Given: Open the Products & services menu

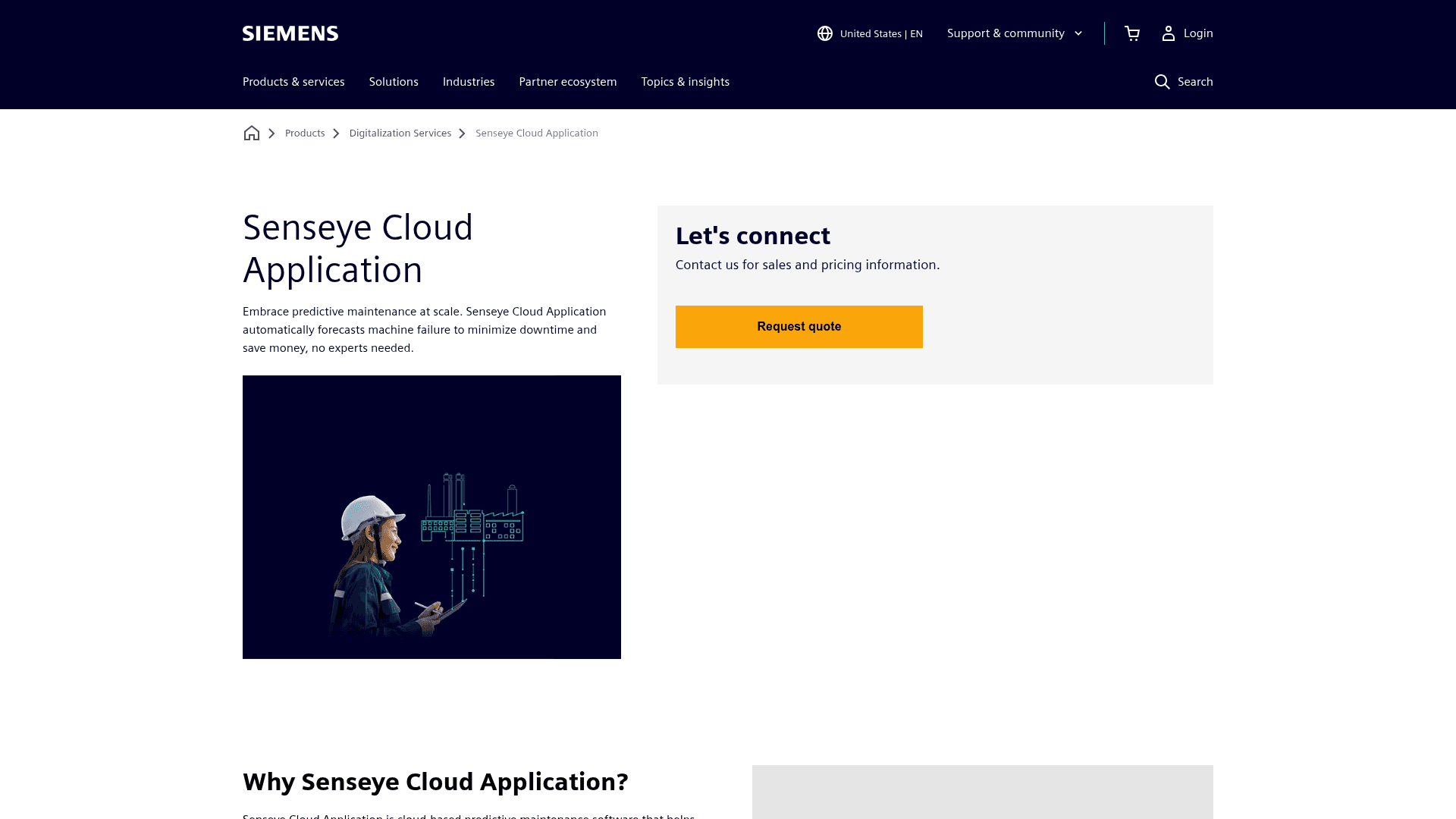Looking at the screenshot, I should tap(293, 82).
